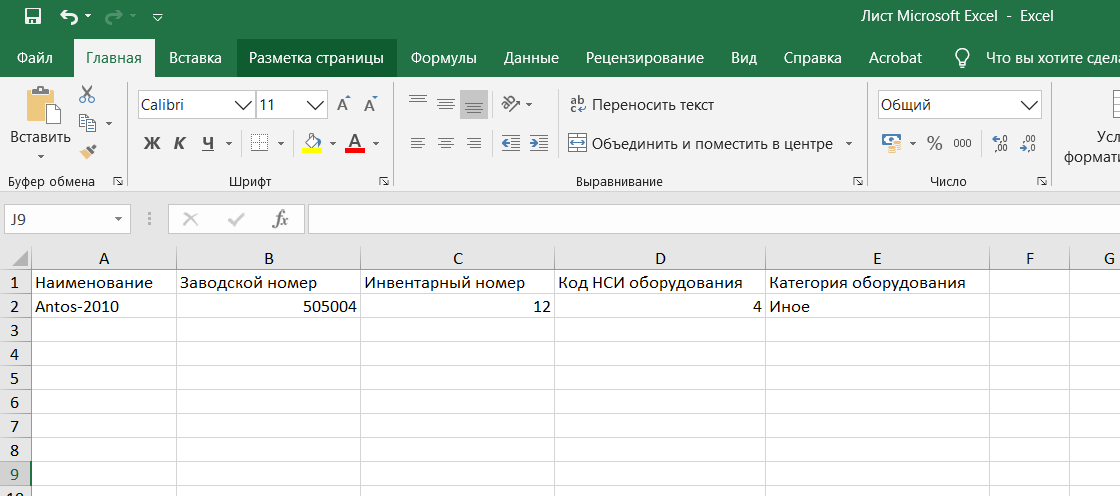
Task: Click Объединить и поместить в центре
Action: 701,144
